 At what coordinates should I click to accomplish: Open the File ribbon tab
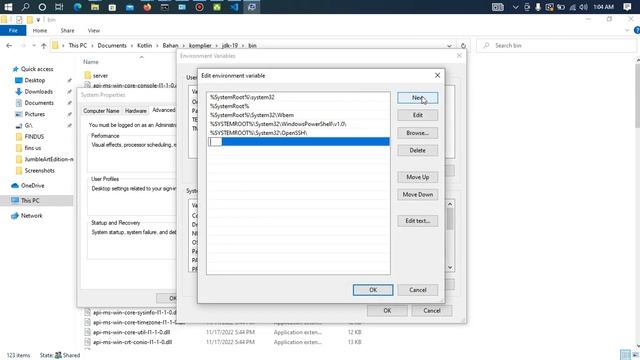13,30
